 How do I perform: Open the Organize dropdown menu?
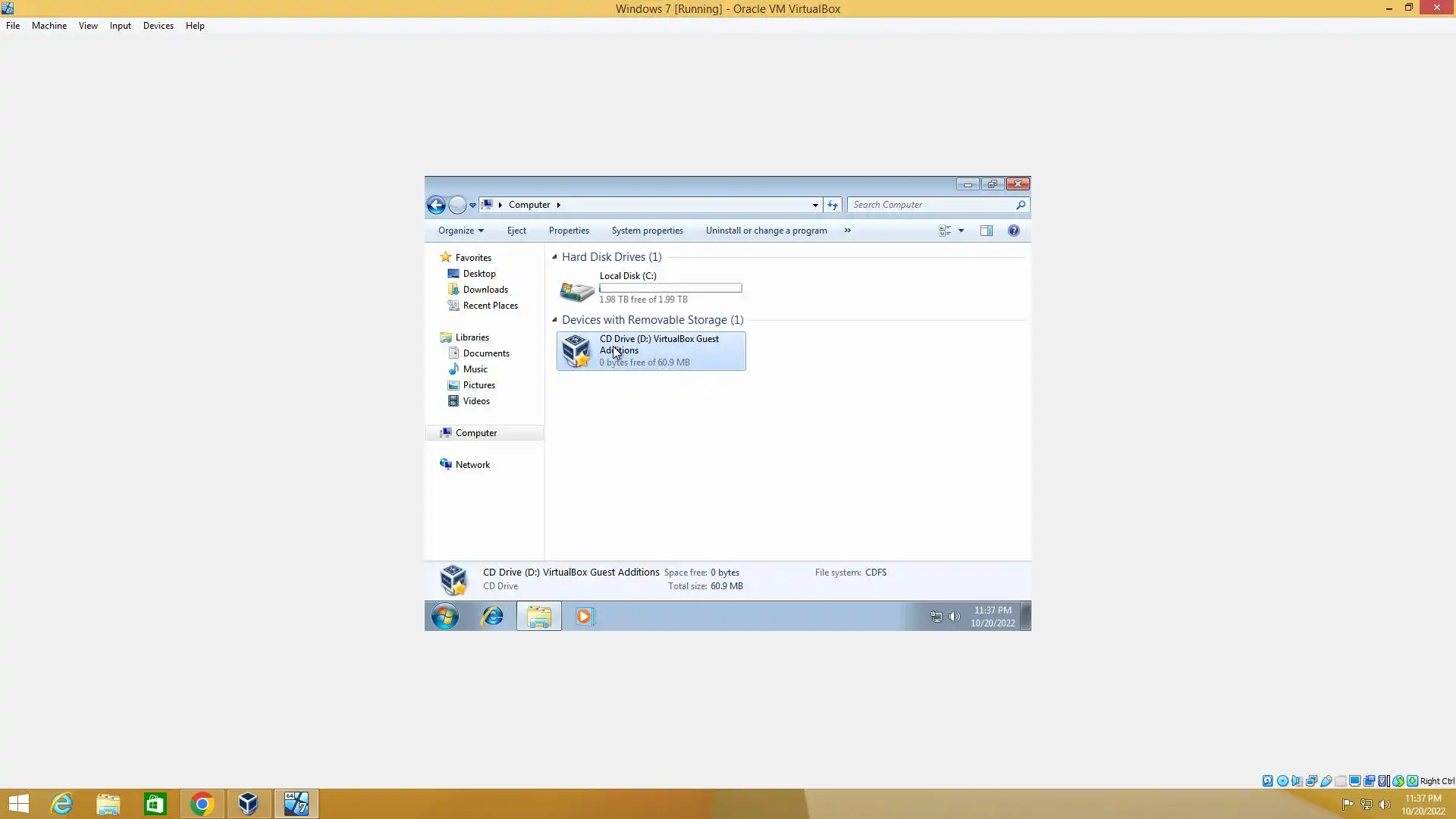[460, 231]
